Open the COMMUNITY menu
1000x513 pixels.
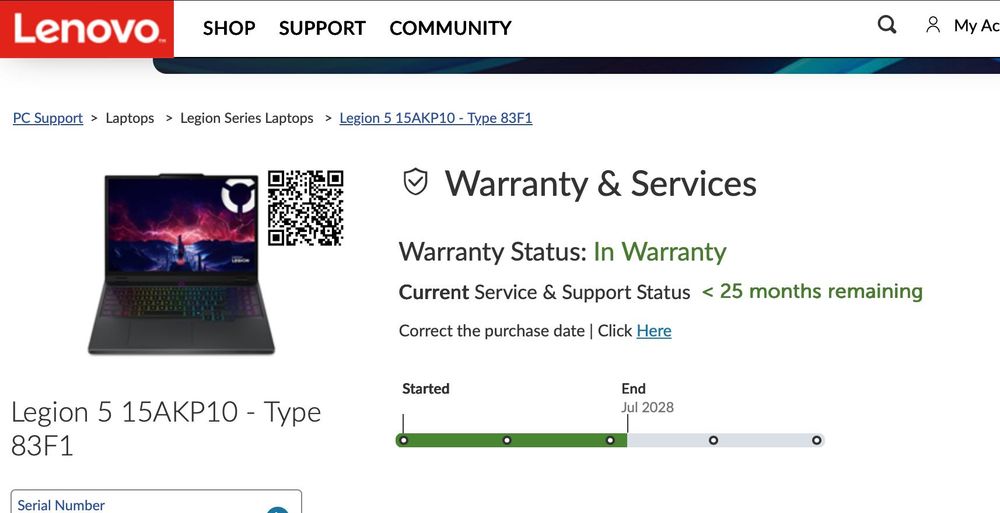pyautogui.click(x=450, y=28)
